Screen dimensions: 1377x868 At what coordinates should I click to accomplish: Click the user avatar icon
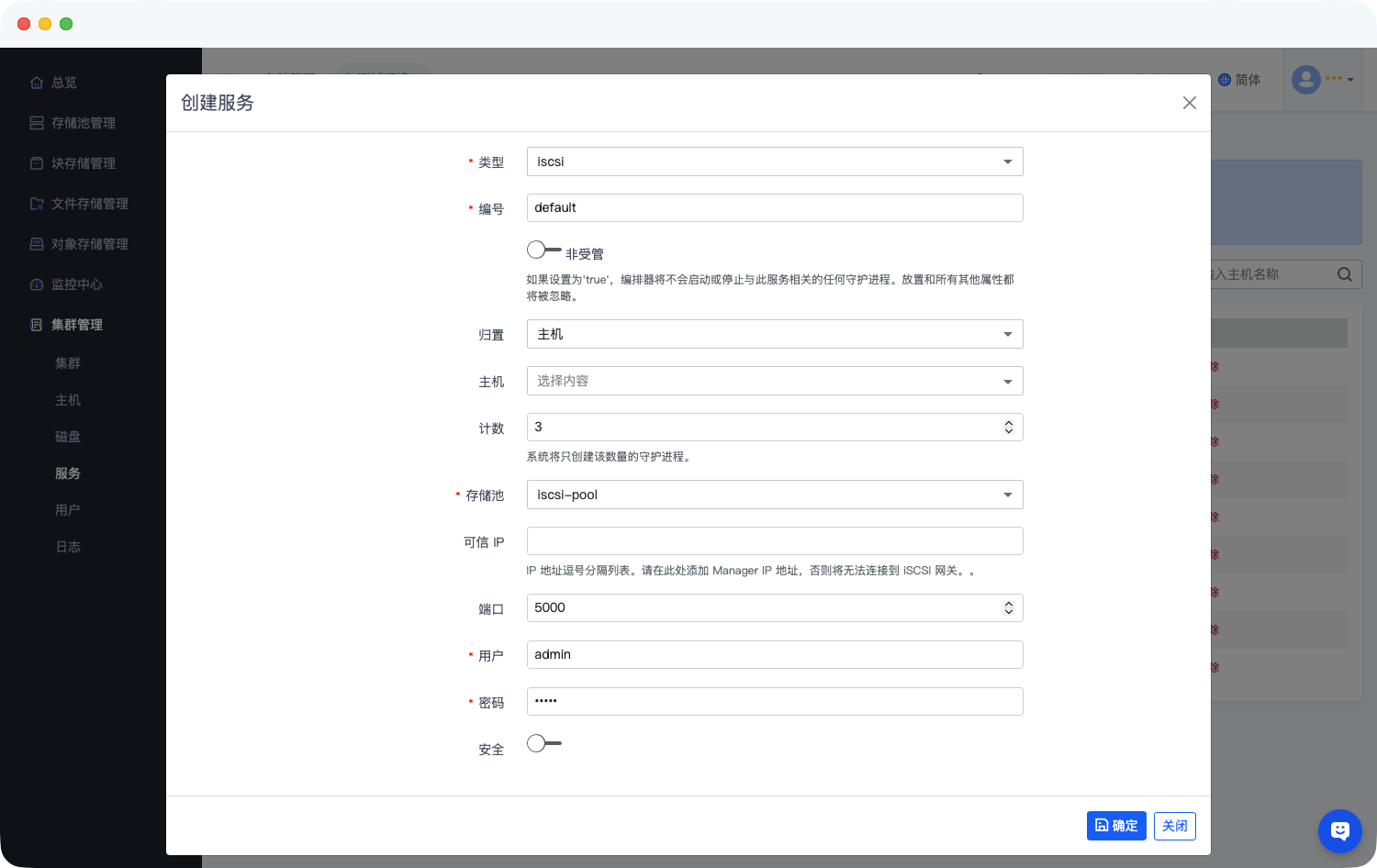1305,80
